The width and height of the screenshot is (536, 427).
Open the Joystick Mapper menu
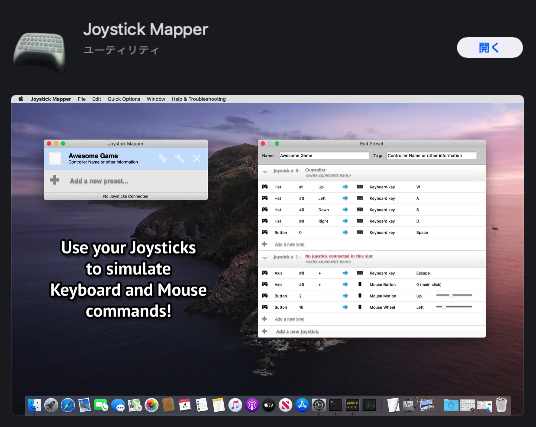(x=51, y=99)
